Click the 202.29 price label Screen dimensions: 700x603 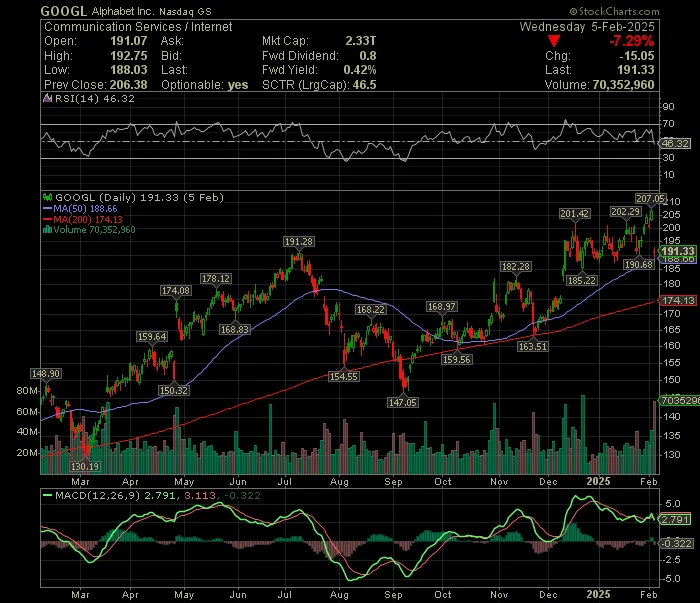point(625,212)
